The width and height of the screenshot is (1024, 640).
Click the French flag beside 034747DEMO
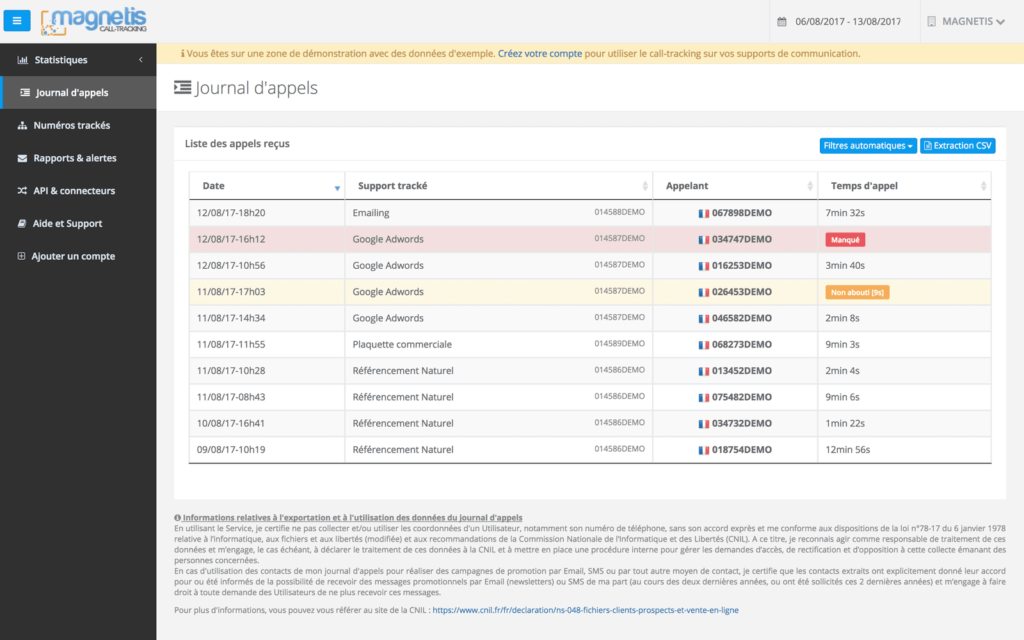(703, 240)
